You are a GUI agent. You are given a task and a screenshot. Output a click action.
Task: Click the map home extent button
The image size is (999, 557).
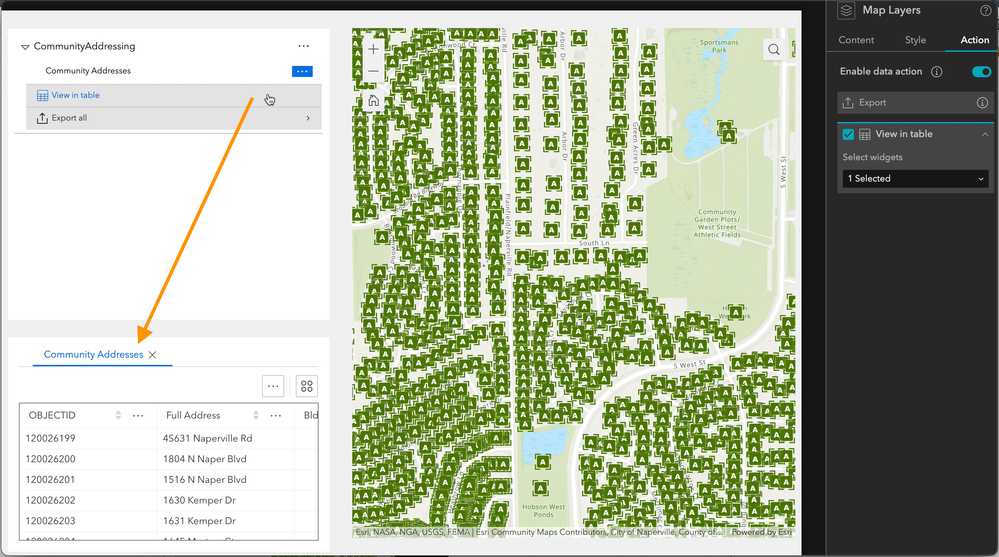click(x=373, y=101)
